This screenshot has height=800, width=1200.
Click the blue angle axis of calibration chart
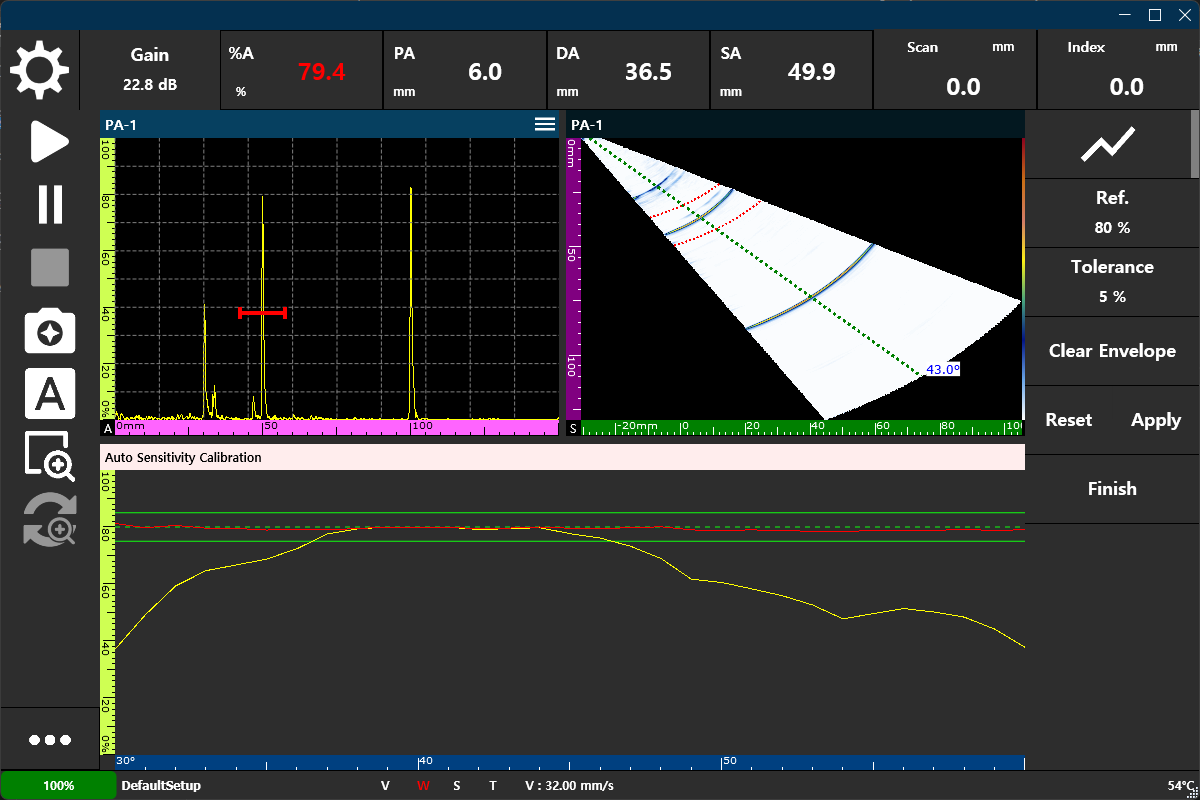[x=570, y=762]
